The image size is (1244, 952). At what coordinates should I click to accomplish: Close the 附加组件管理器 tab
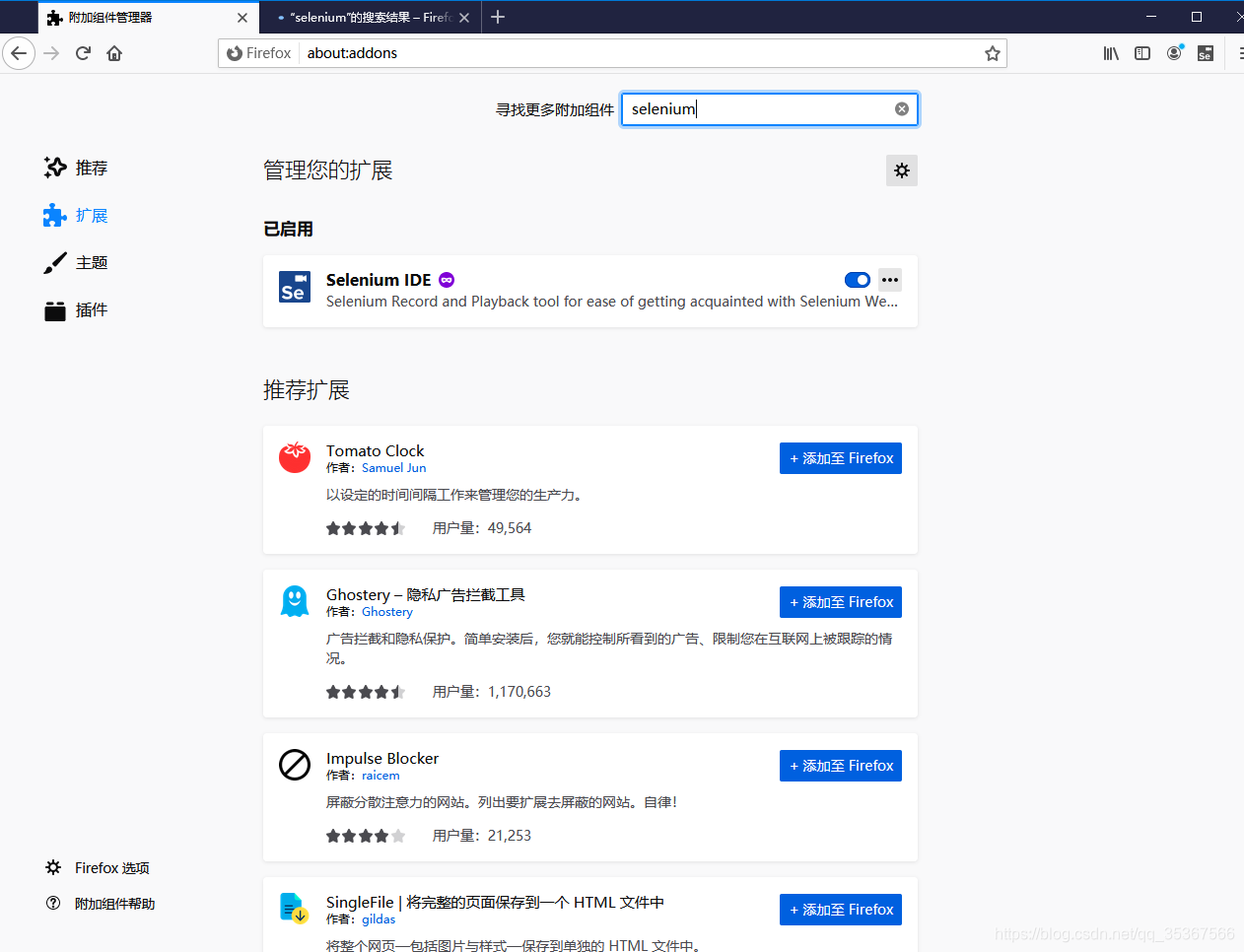[x=242, y=18]
